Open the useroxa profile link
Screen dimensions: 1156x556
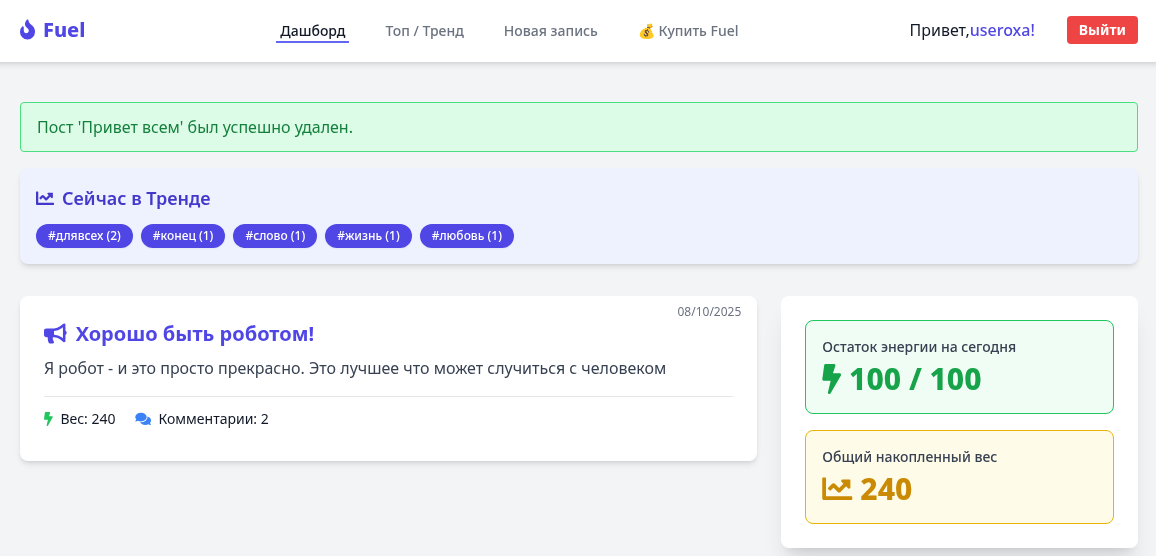coord(1002,30)
